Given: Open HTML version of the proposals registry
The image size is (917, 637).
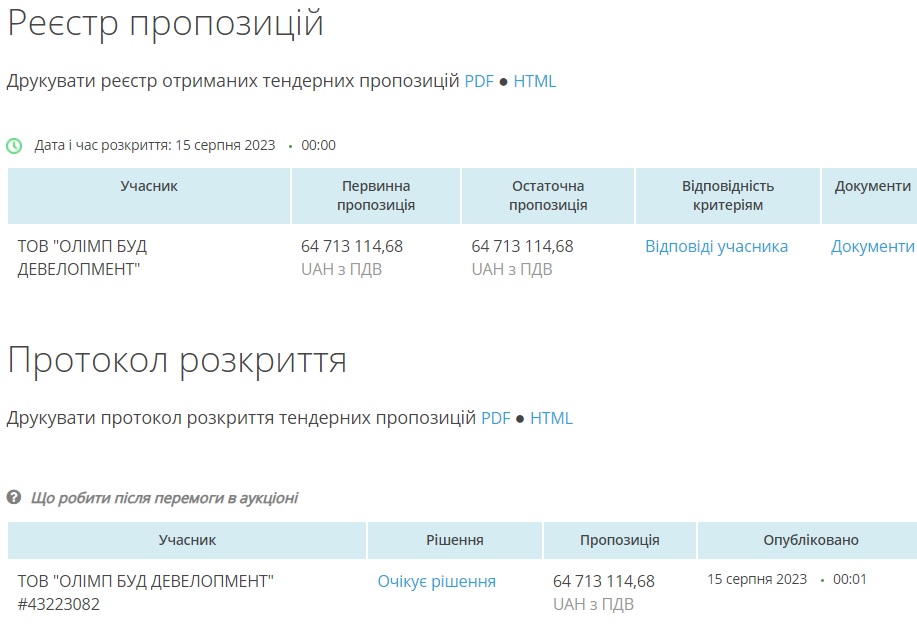Looking at the screenshot, I should 534,82.
